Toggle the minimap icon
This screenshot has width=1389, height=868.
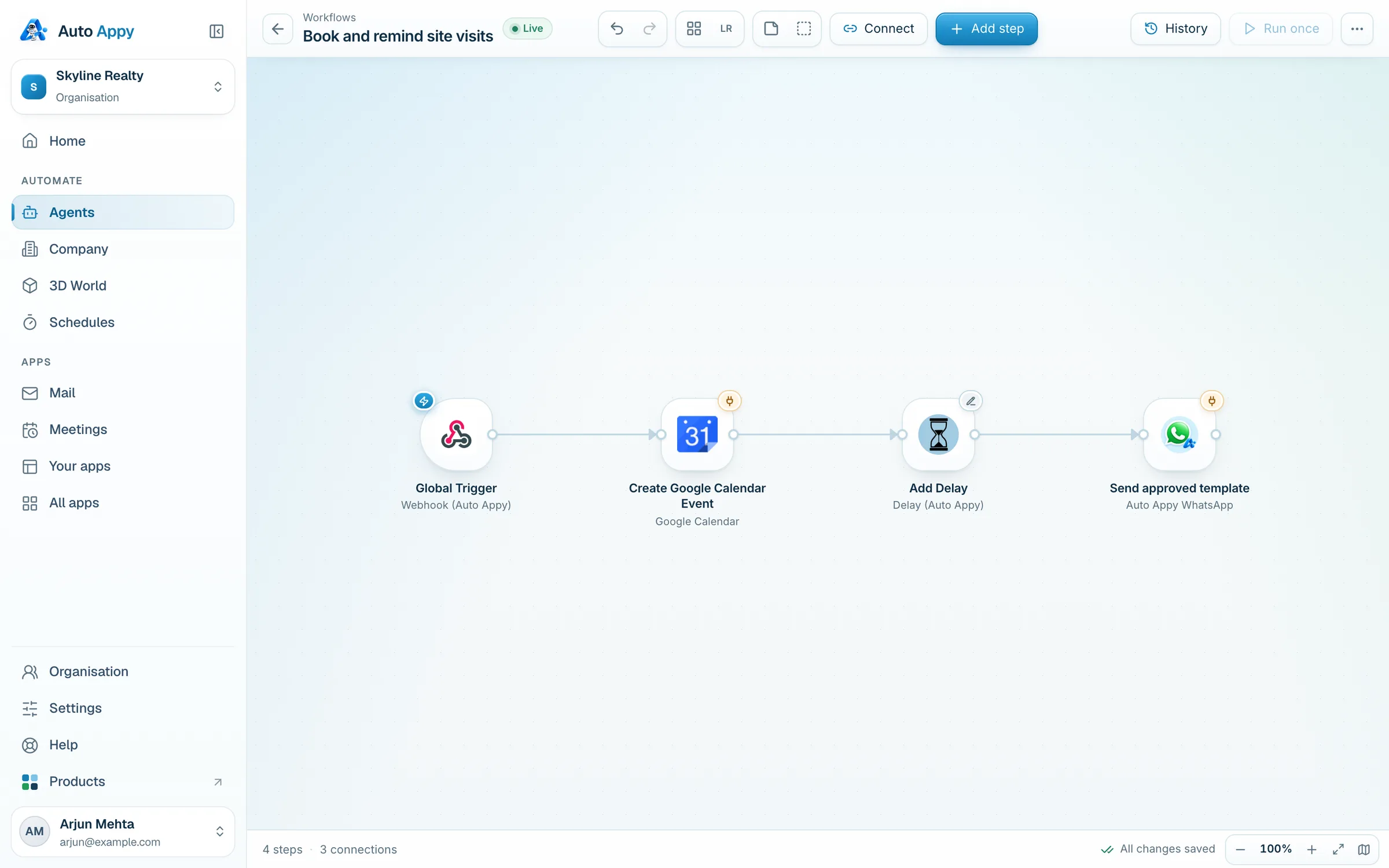click(1364, 849)
